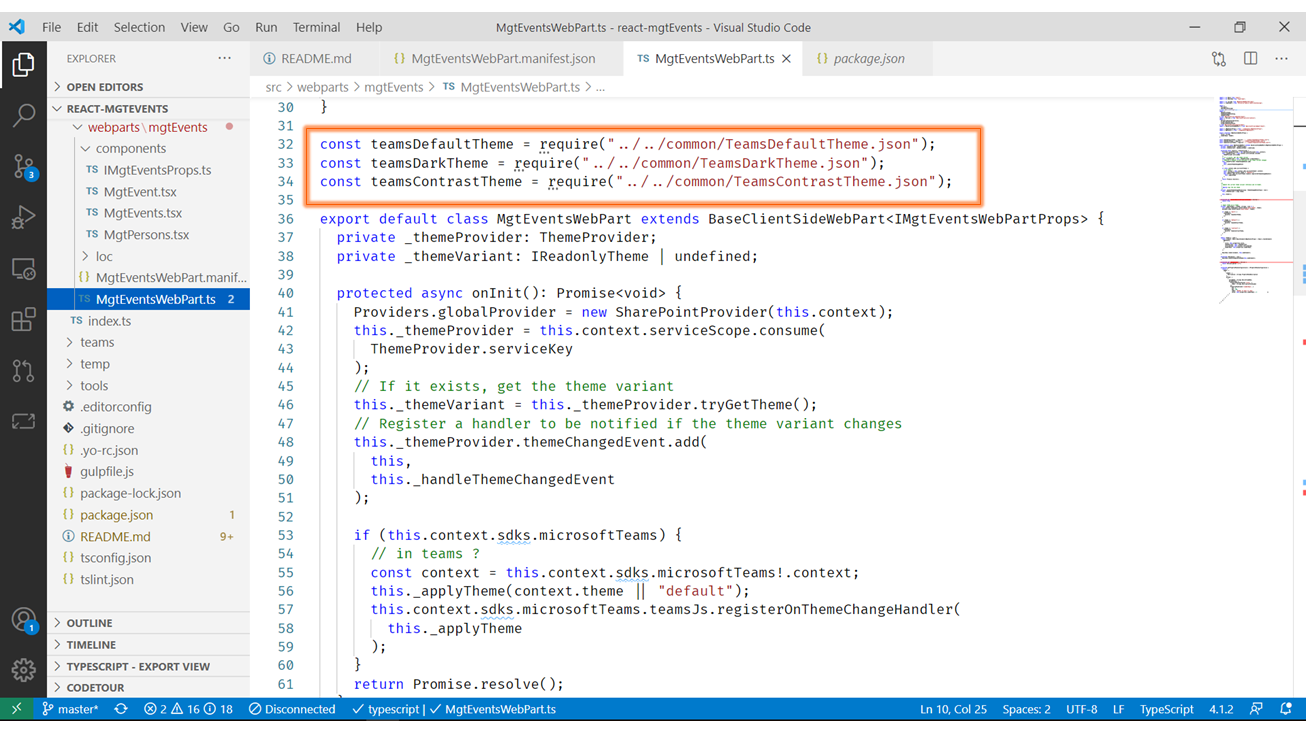Click the Split Editor Right icon
Viewport: 1306px width, 734px height.
[x=1250, y=59]
